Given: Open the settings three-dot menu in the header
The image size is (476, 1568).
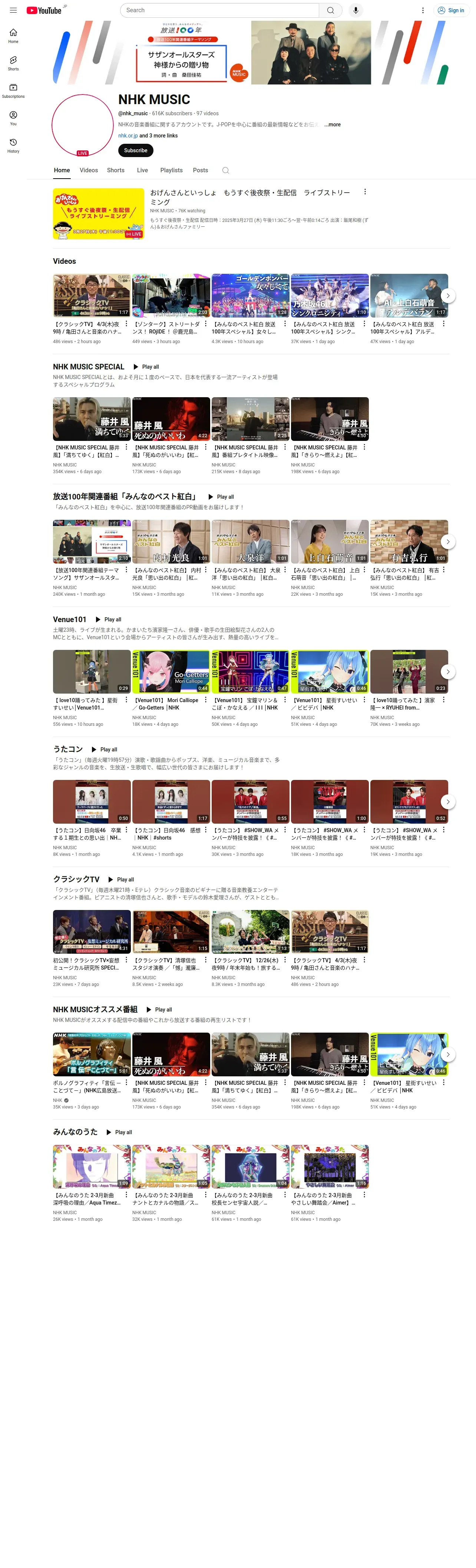Looking at the screenshot, I should coord(423,10).
